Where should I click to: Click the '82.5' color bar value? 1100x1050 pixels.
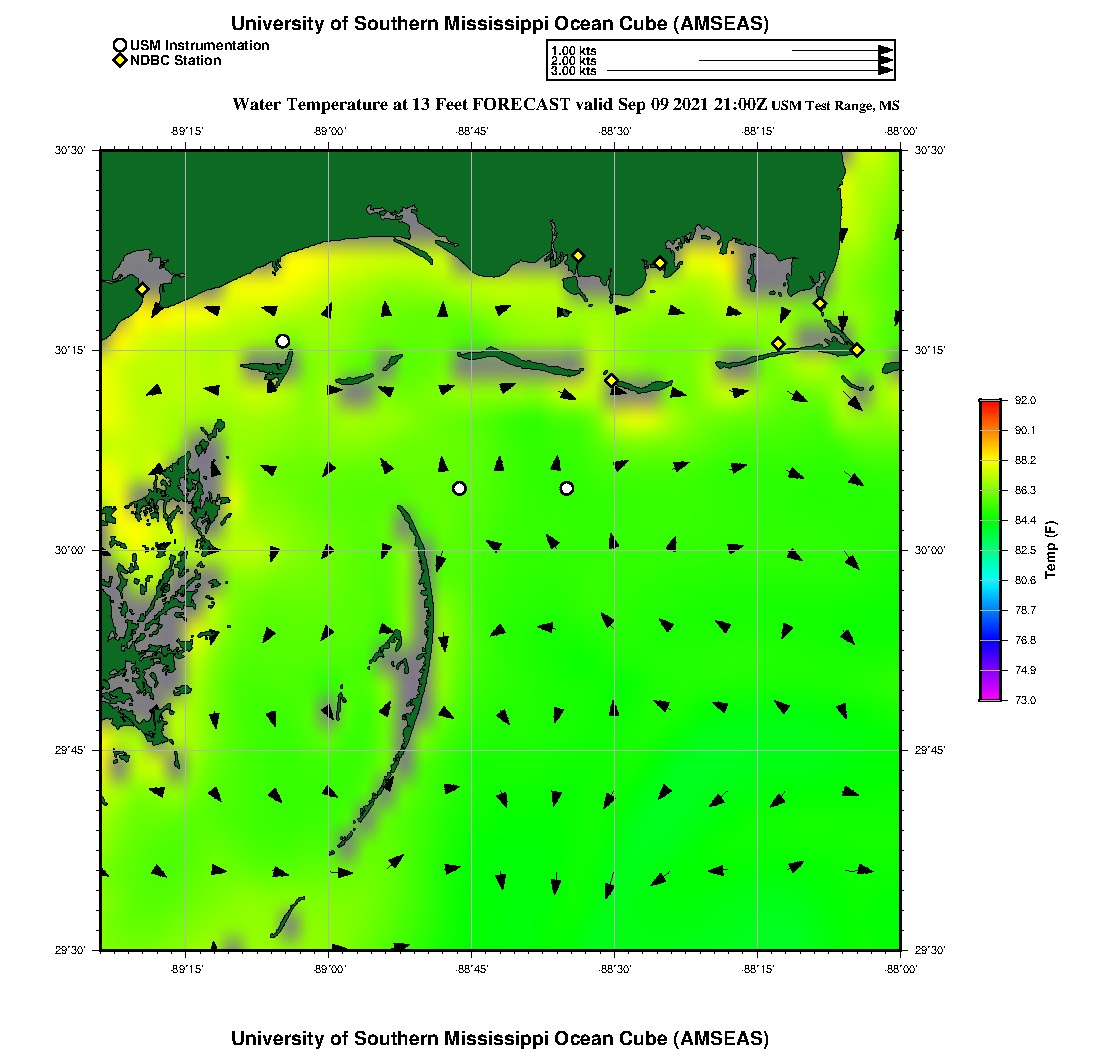[x=1025, y=551]
